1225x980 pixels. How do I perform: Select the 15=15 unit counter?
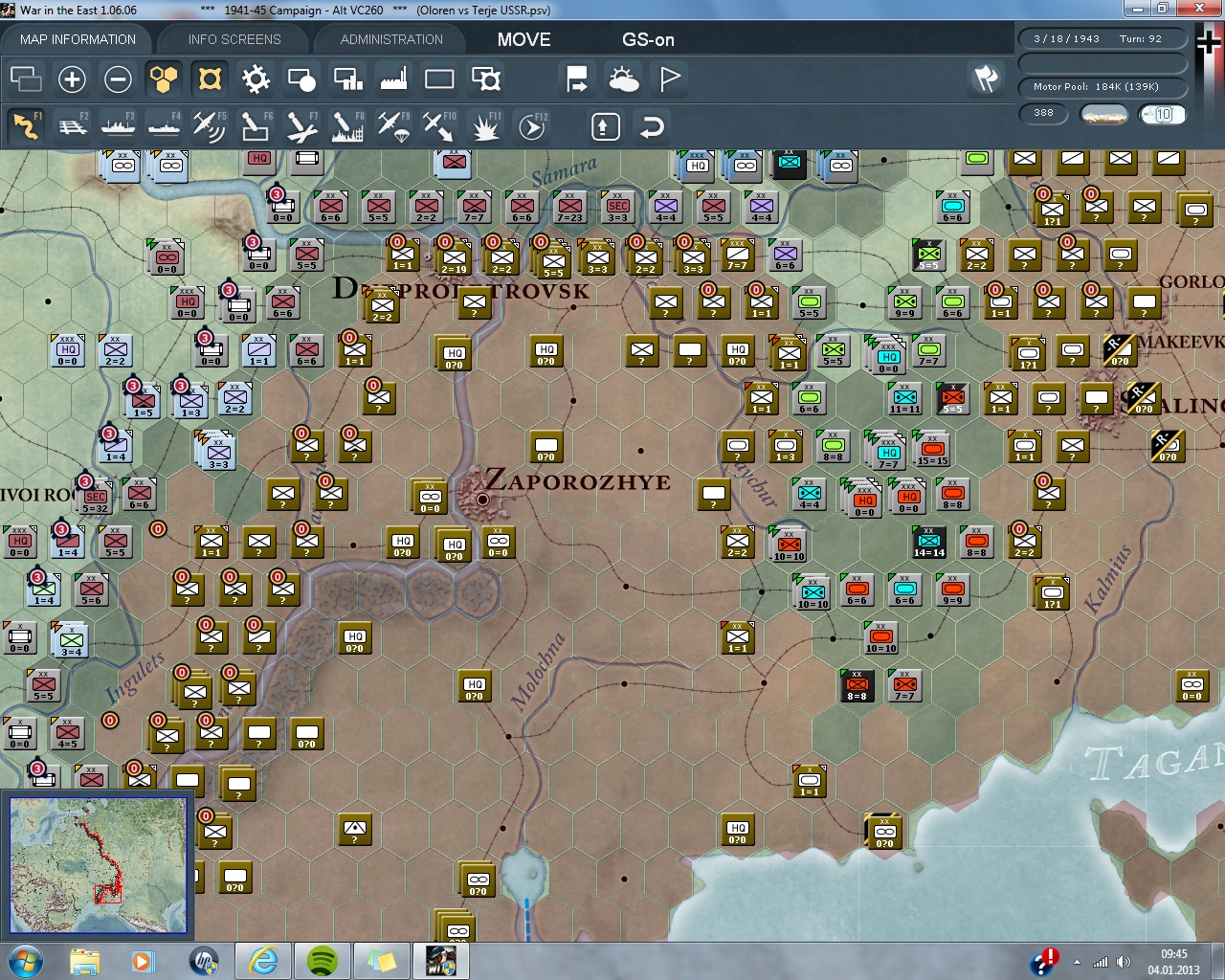(x=932, y=450)
